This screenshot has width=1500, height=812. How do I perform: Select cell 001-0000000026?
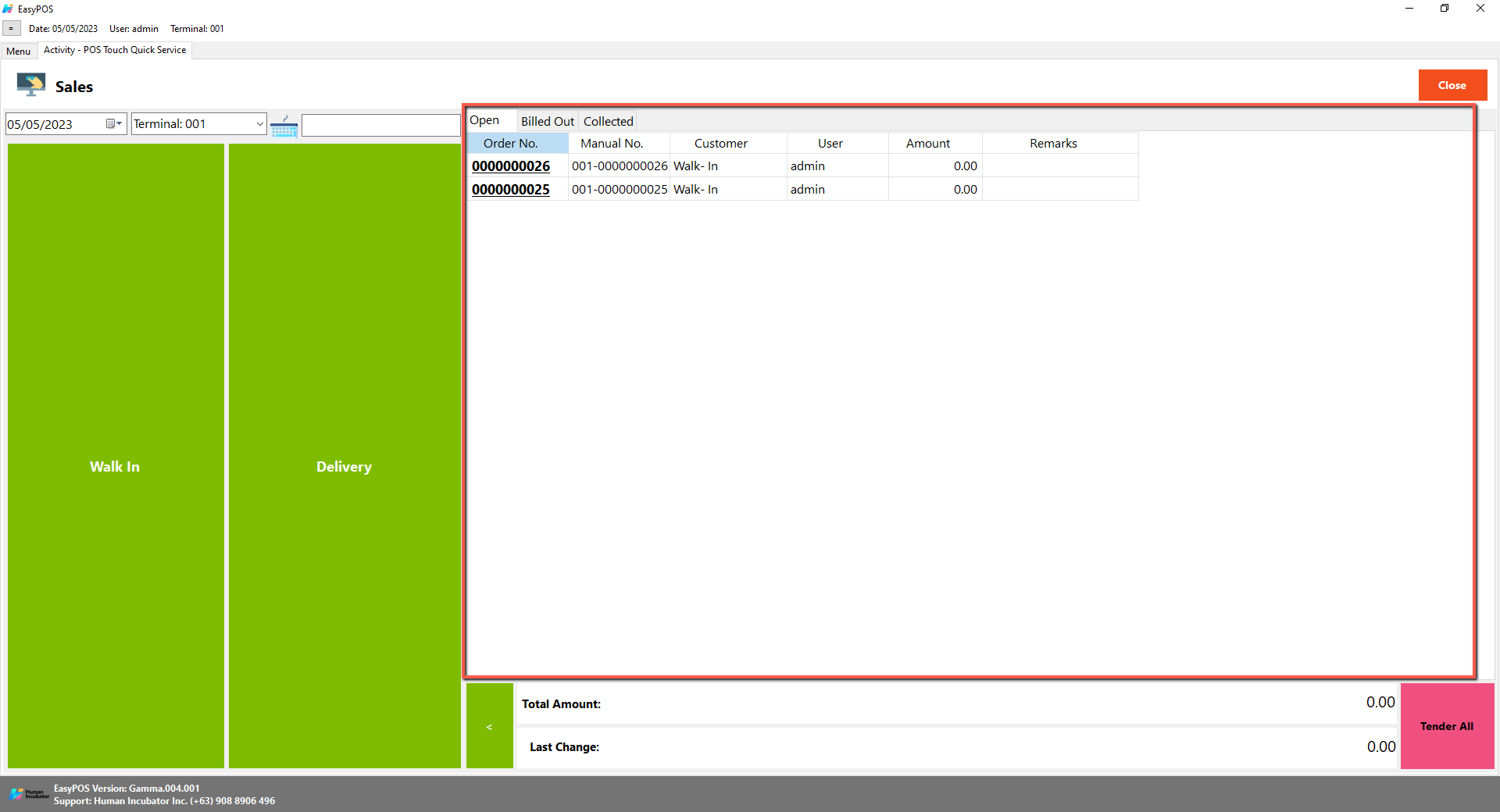619,166
